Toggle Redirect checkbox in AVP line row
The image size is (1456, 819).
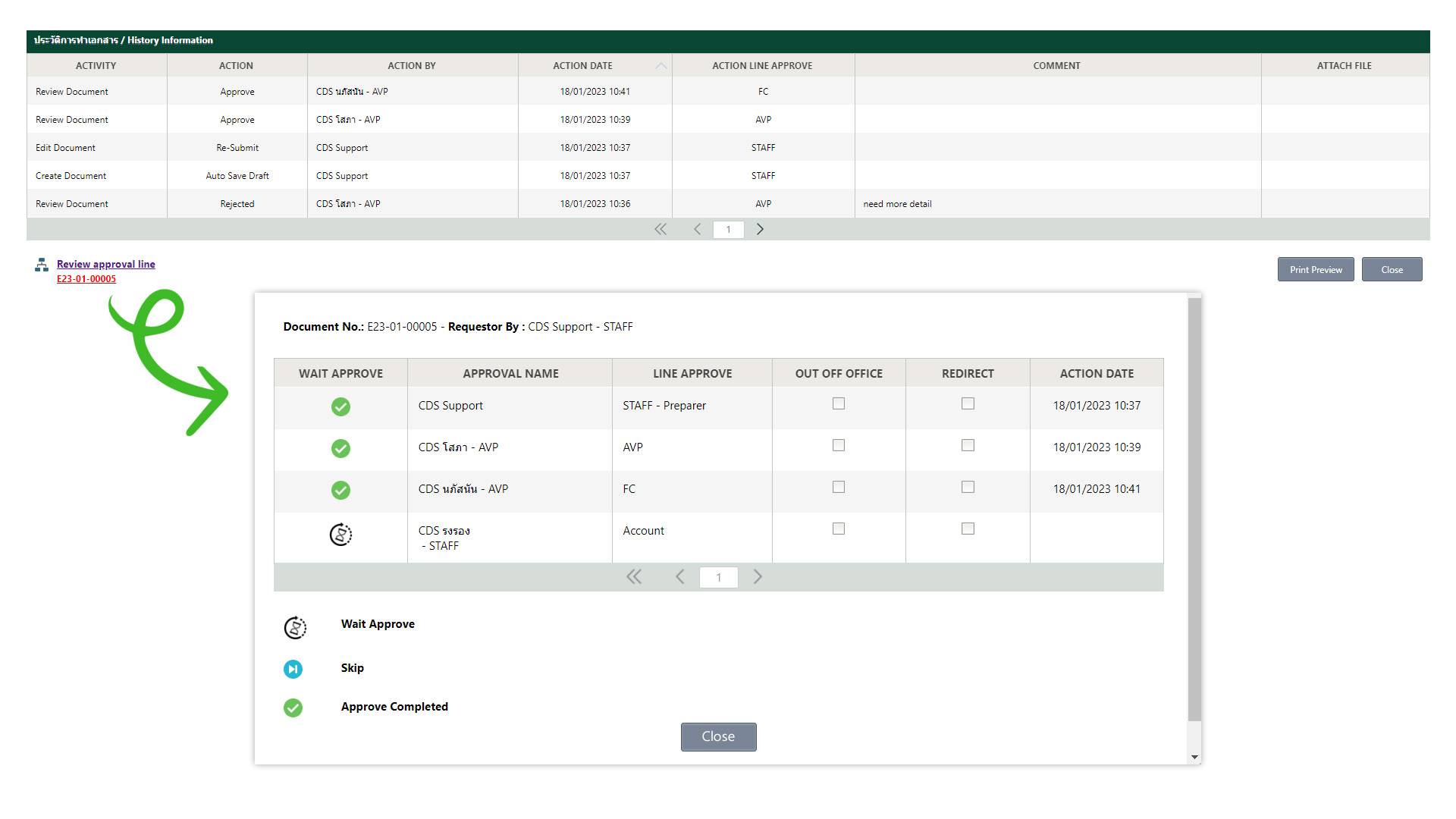(x=968, y=445)
